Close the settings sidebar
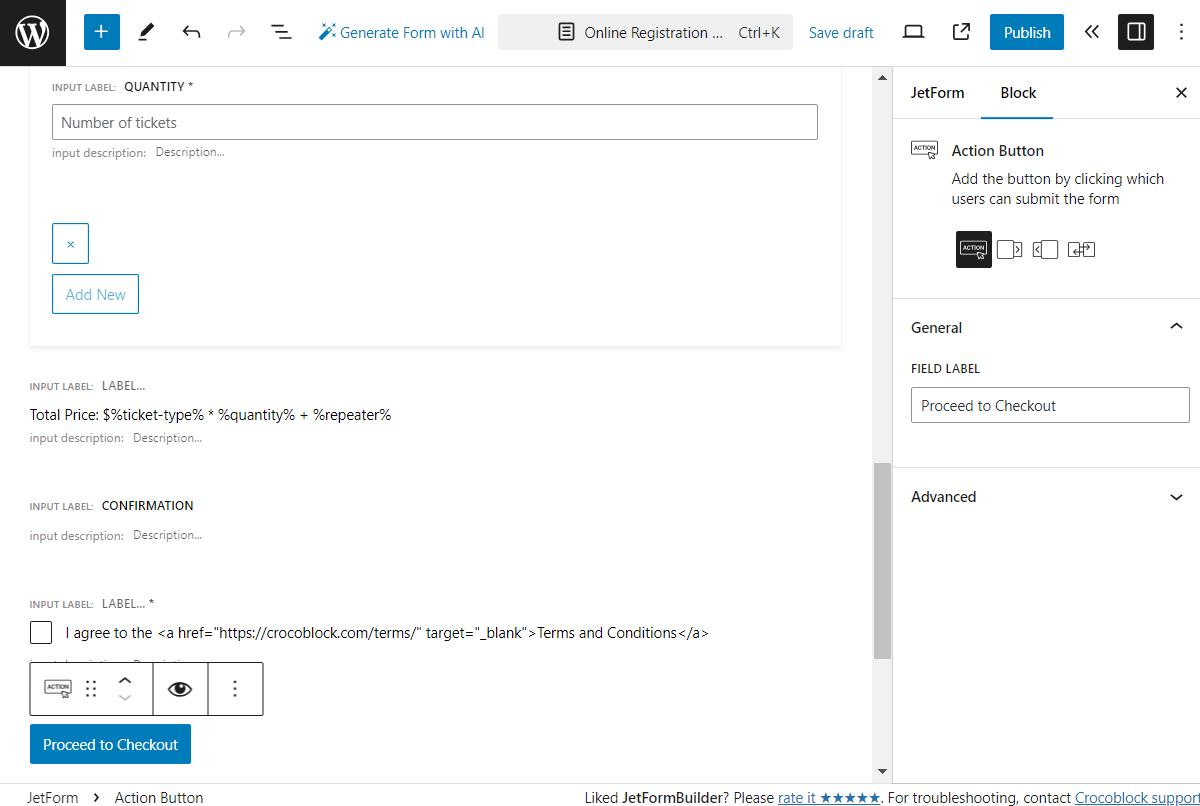This screenshot has width=1200, height=806. [x=1181, y=93]
